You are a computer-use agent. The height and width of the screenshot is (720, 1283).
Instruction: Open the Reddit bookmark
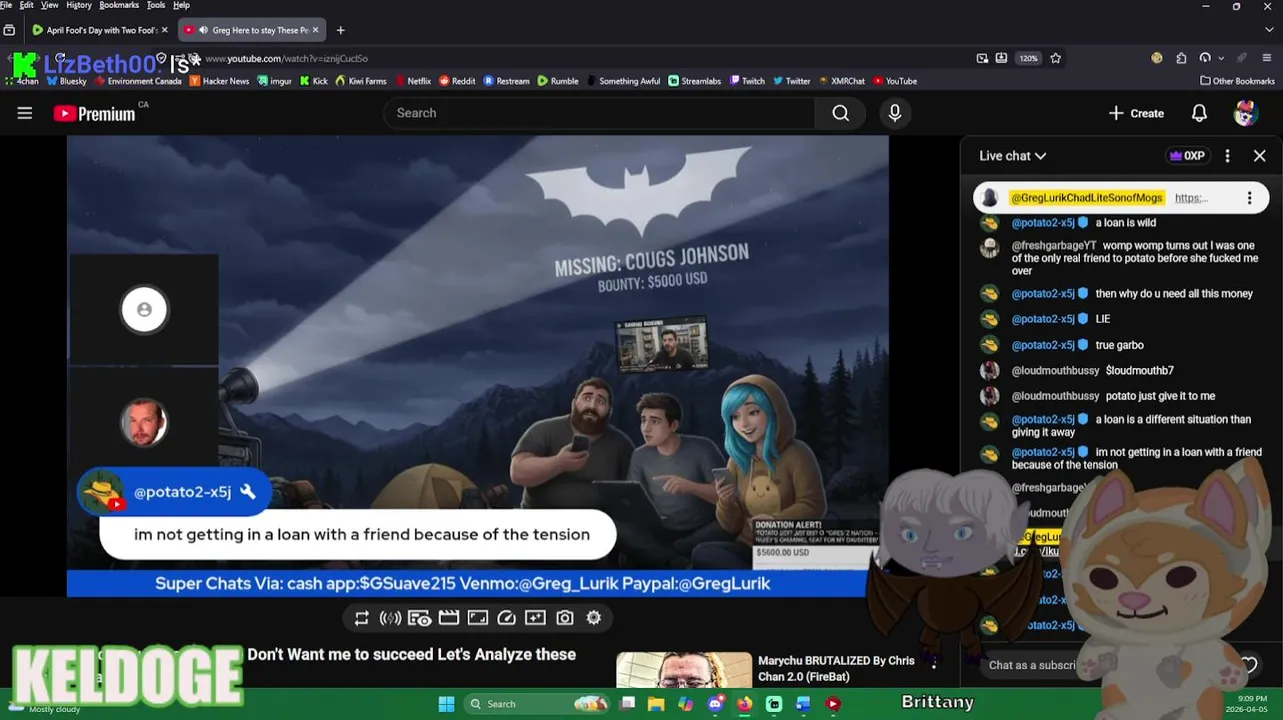click(457, 81)
